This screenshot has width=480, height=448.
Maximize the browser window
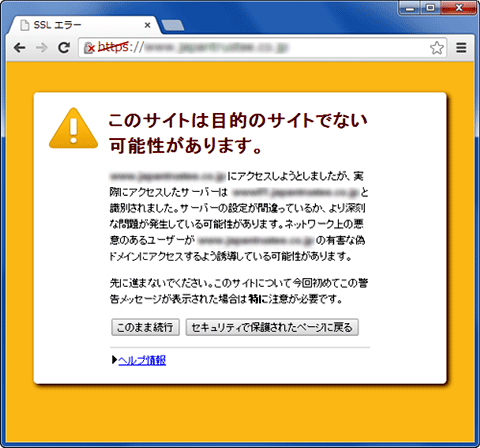[430, 8]
